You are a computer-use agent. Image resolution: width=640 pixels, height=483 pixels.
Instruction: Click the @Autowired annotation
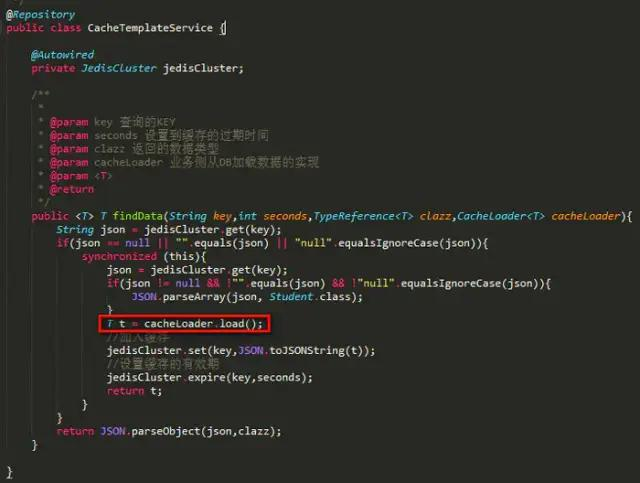click(62, 55)
